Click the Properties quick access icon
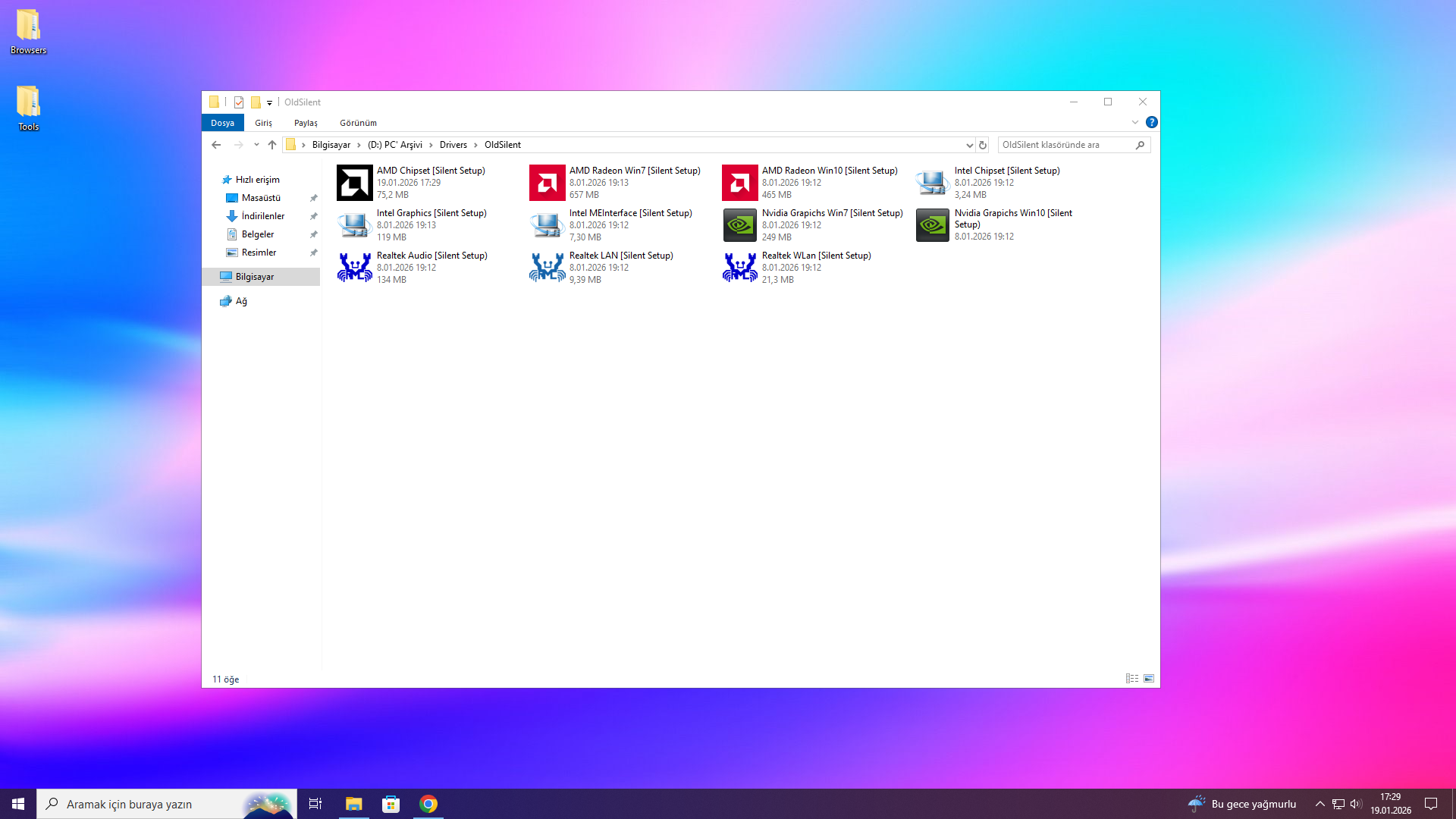This screenshot has height=819, width=1456. [239, 102]
